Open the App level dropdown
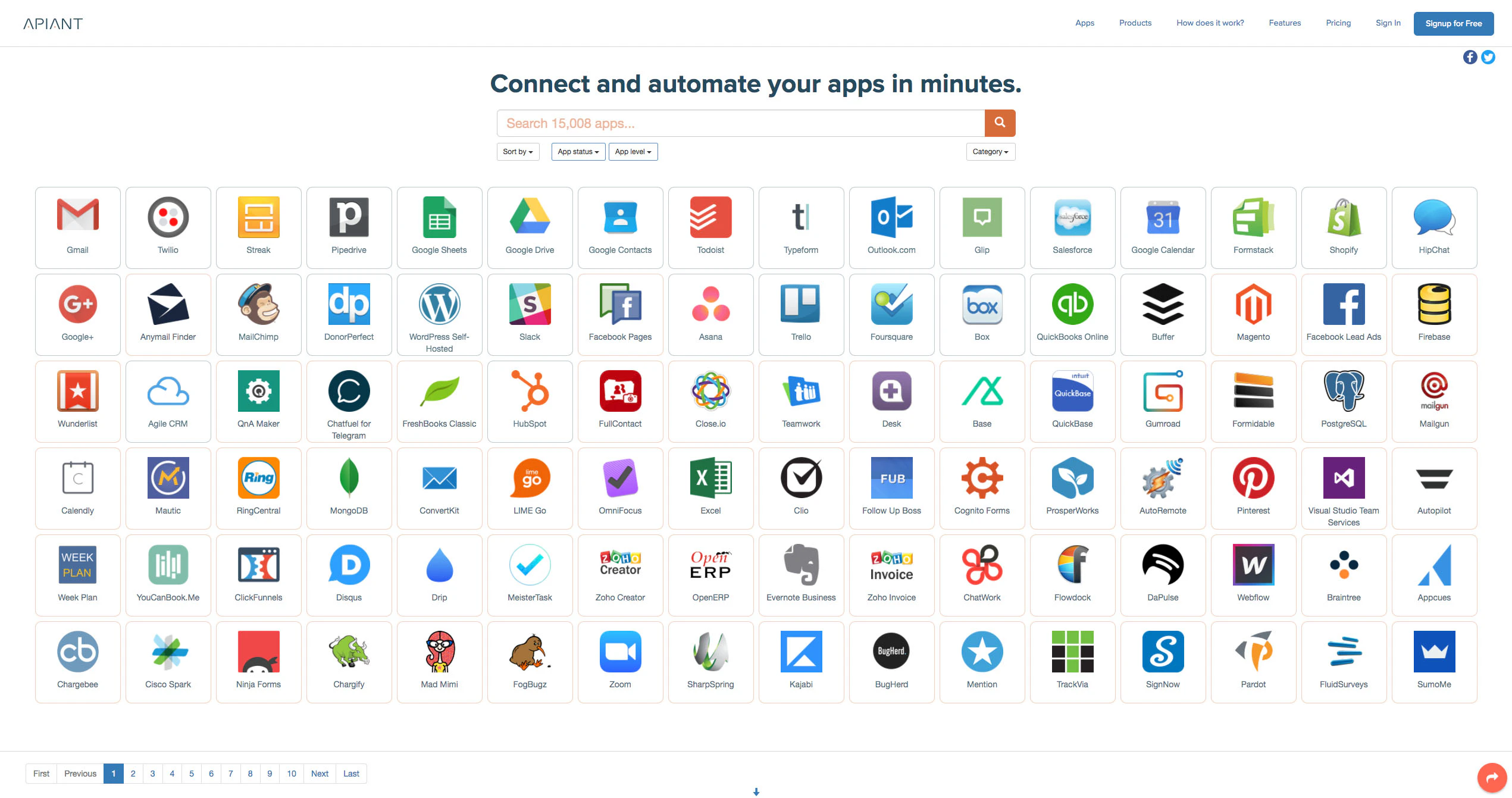This screenshot has height=798, width=1512. (x=633, y=152)
